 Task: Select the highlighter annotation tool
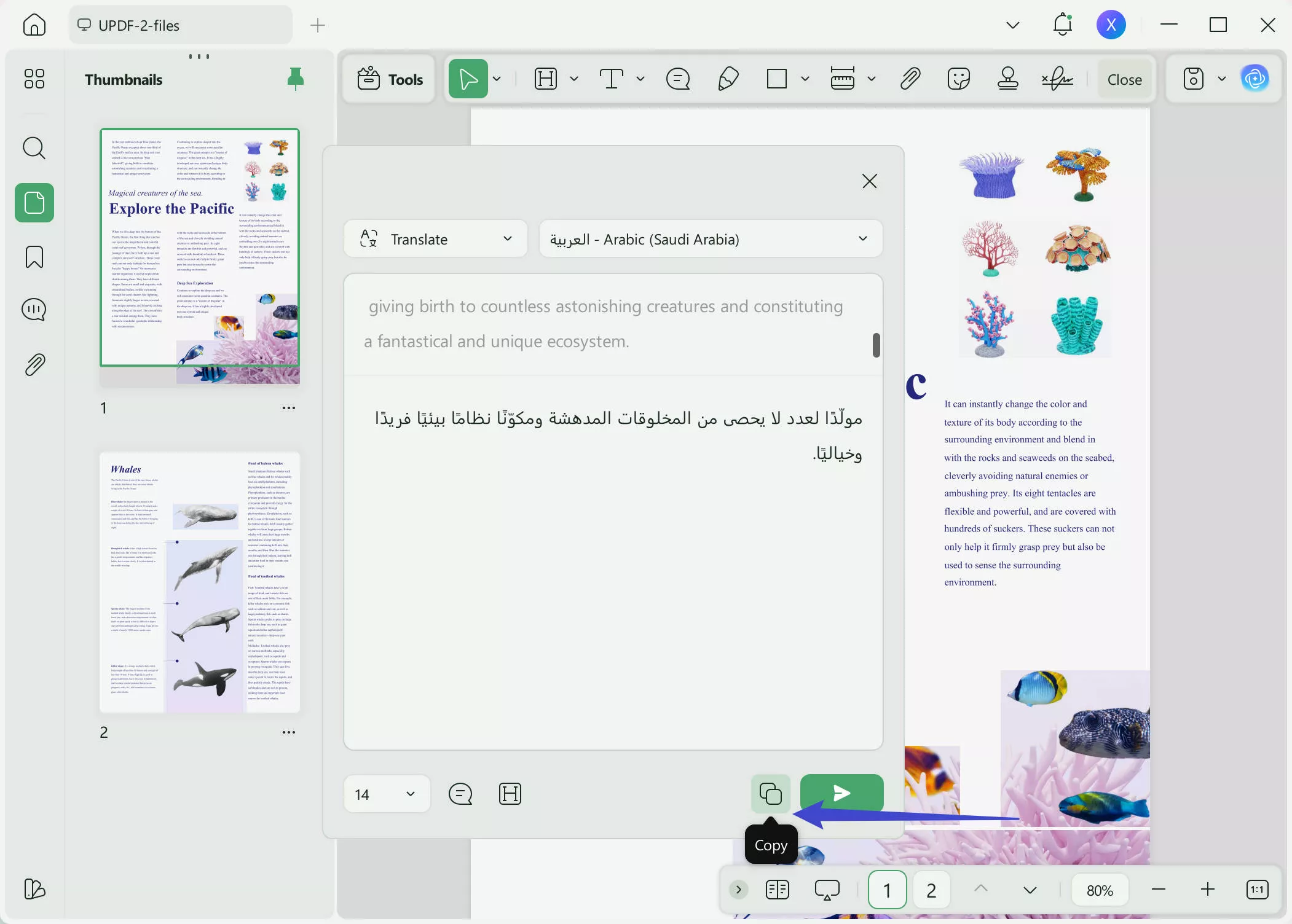727,79
